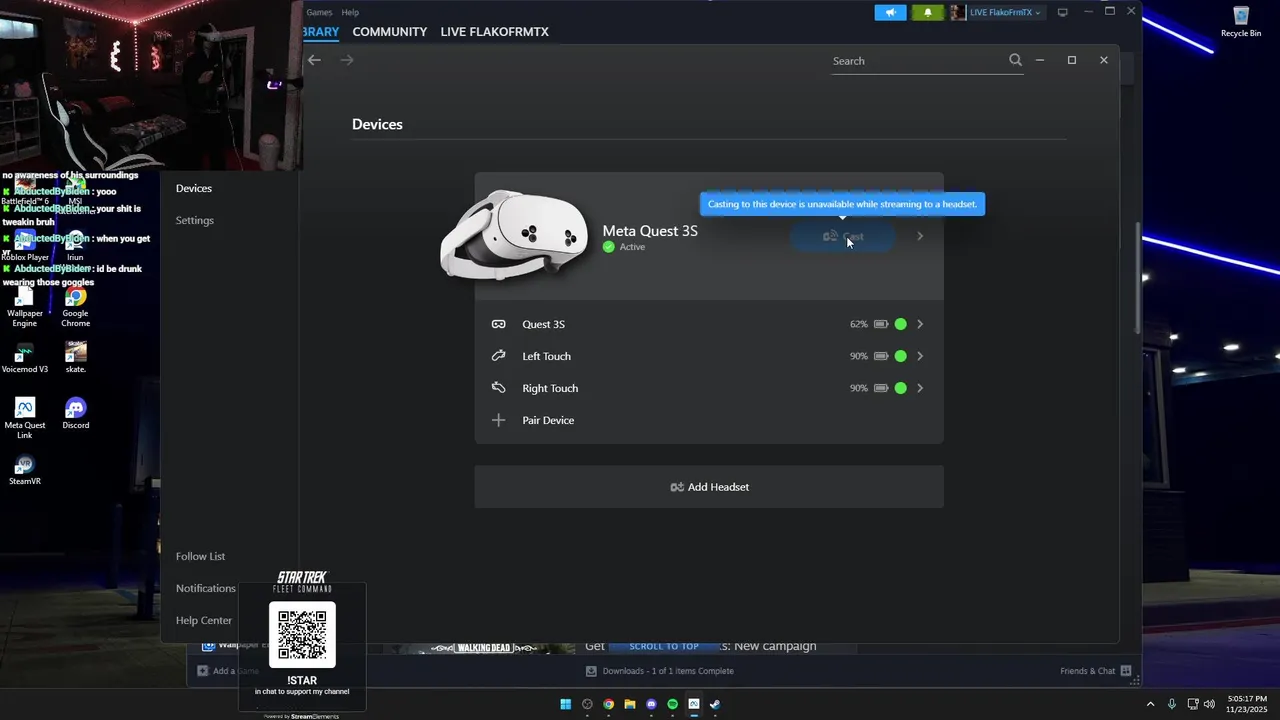The height and width of the screenshot is (720, 1280).
Task: Click the Left Touch green status dot
Action: pos(901,356)
